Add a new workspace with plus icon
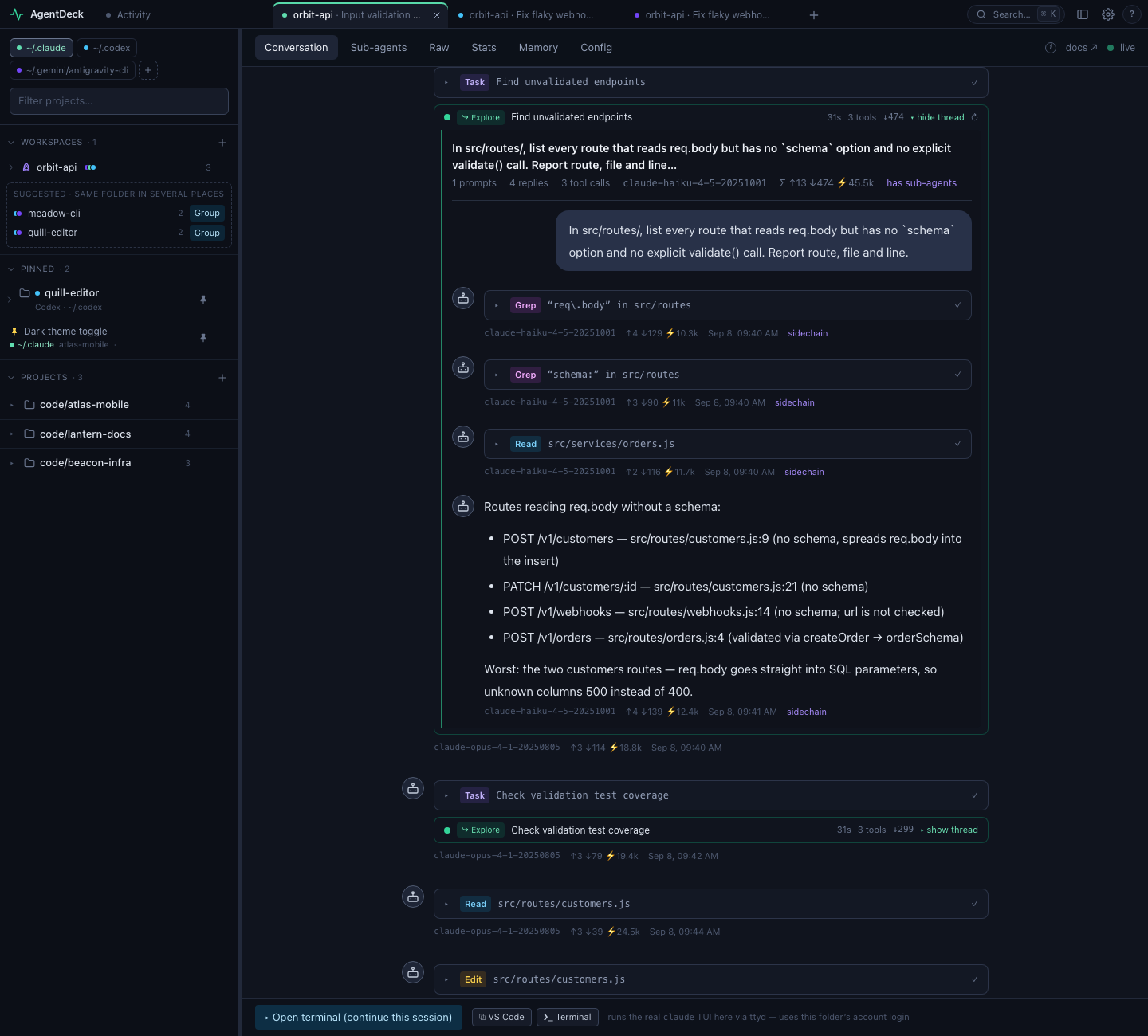The width and height of the screenshot is (1148, 1036). [x=222, y=143]
